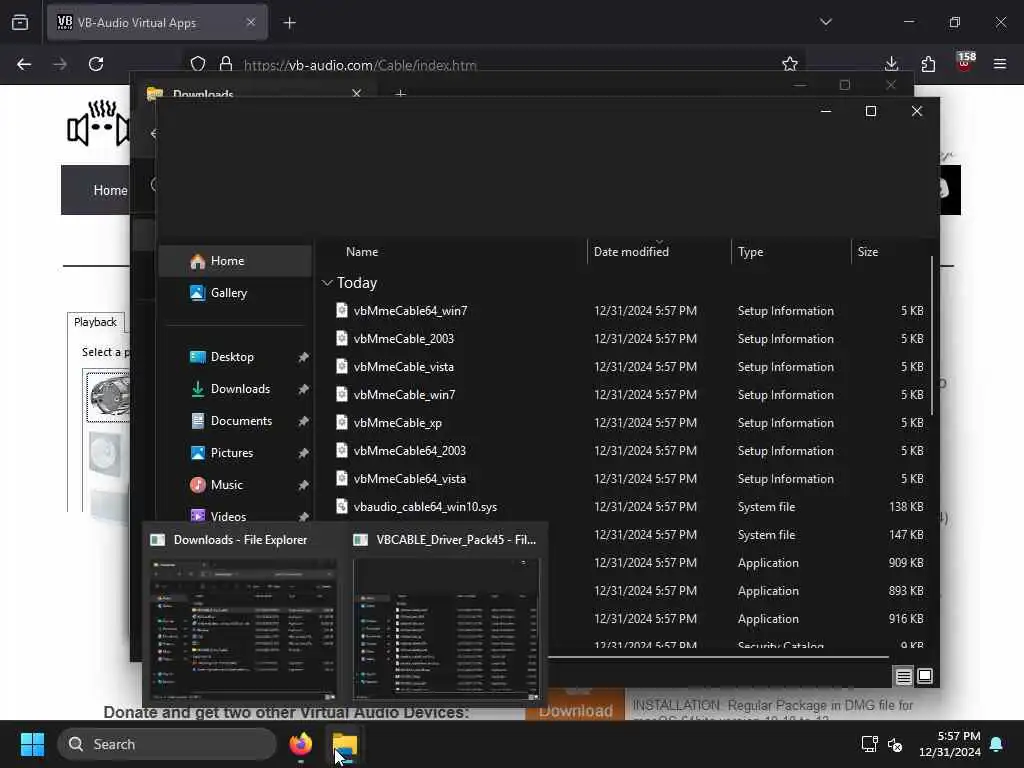The image size is (1024, 768).
Task: Click the file icon of vbMmeCable_xp
Action: coord(342,422)
